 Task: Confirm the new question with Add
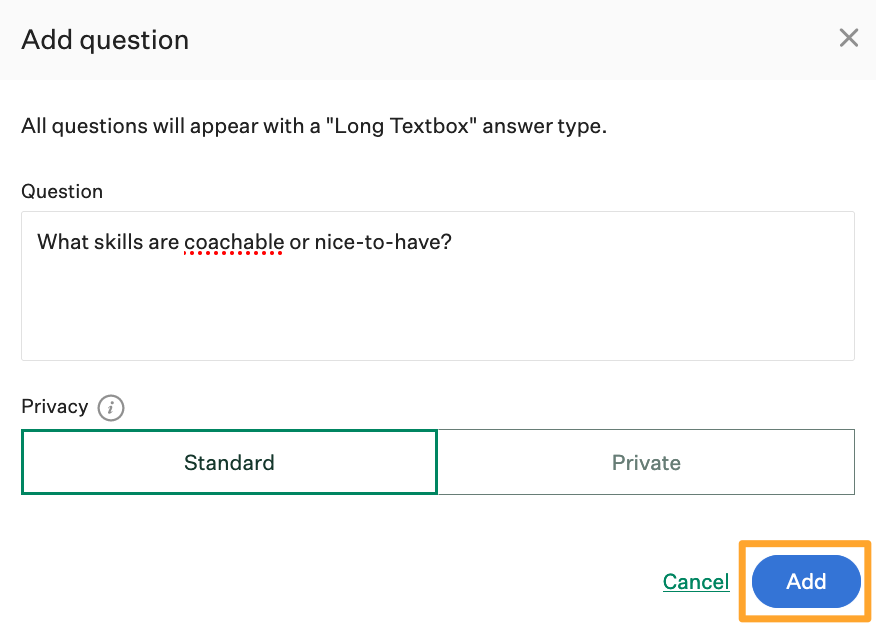point(805,581)
